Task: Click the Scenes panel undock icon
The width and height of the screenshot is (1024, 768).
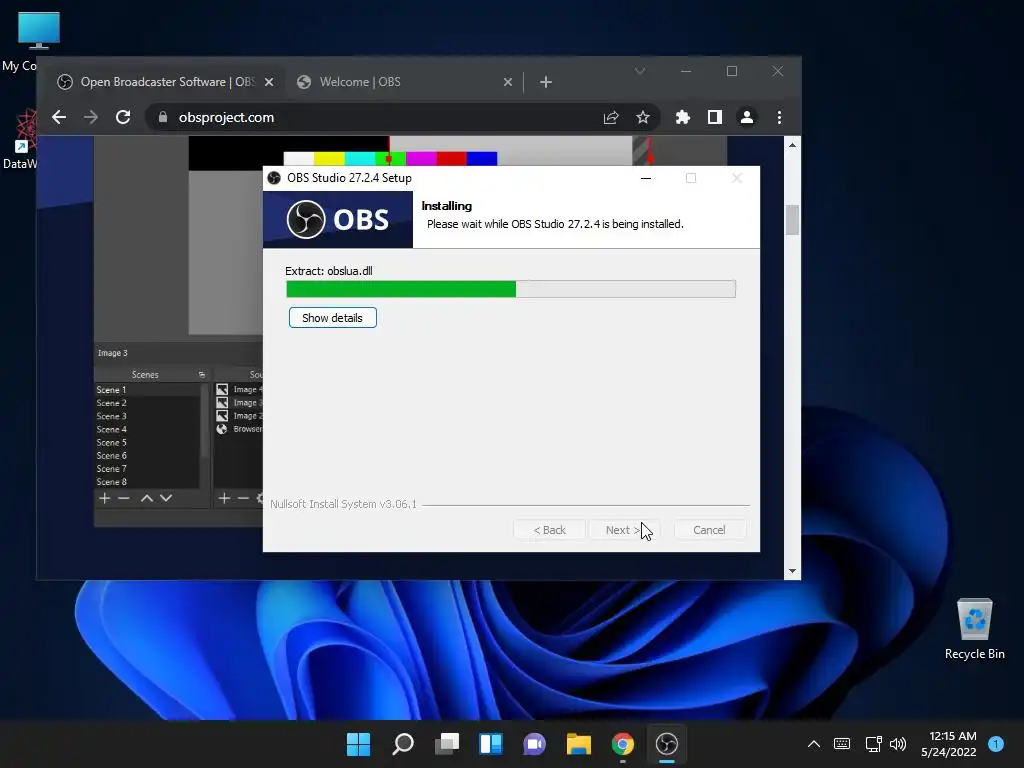Action: (x=202, y=375)
